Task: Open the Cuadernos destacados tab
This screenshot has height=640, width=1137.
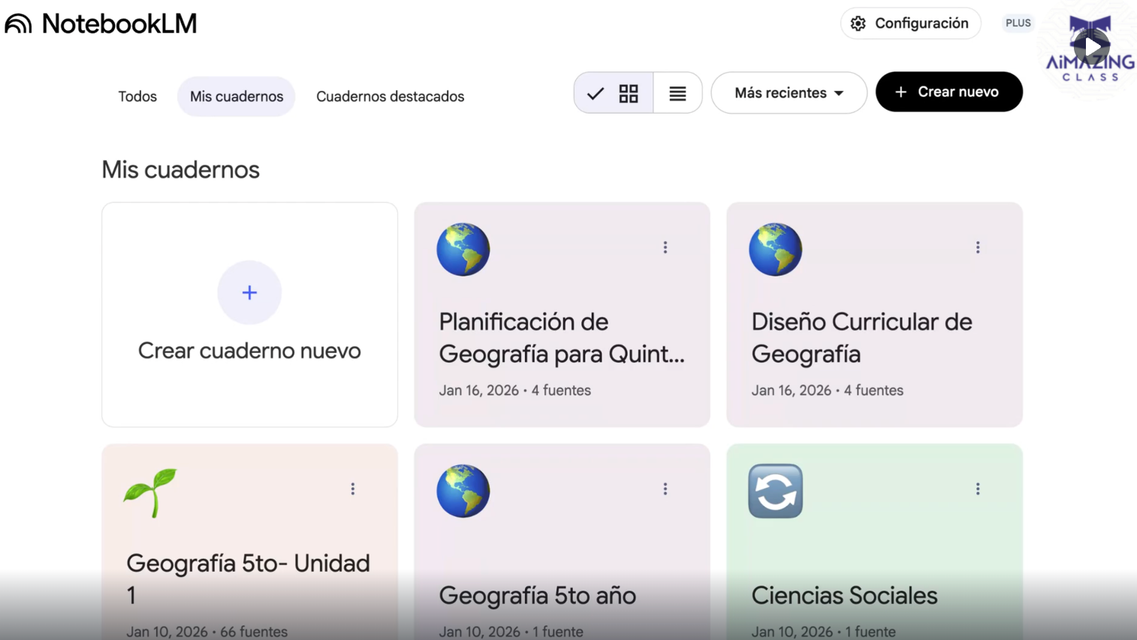Action: pos(390,97)
